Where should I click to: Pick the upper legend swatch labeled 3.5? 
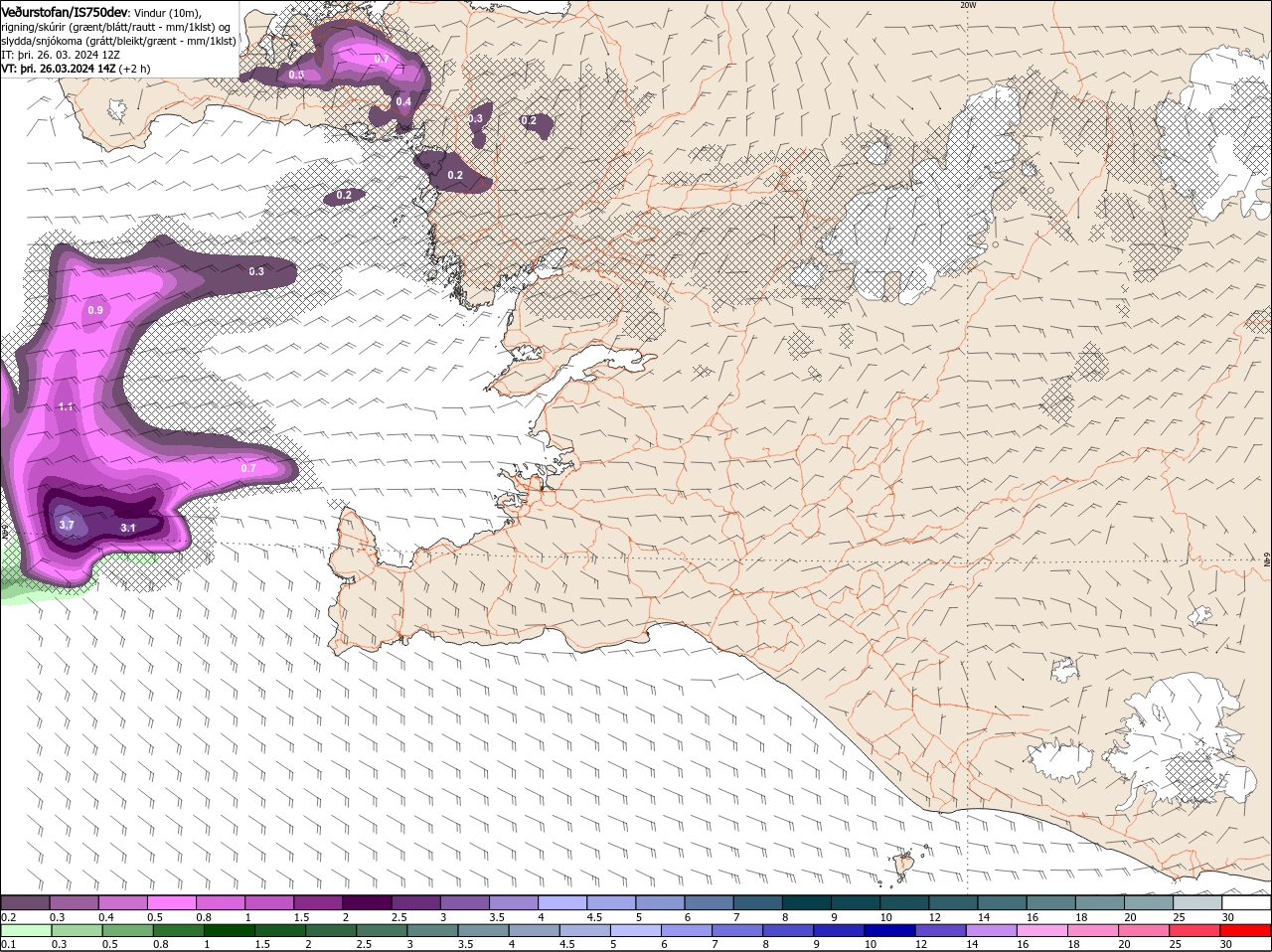[x=514, y=902]
